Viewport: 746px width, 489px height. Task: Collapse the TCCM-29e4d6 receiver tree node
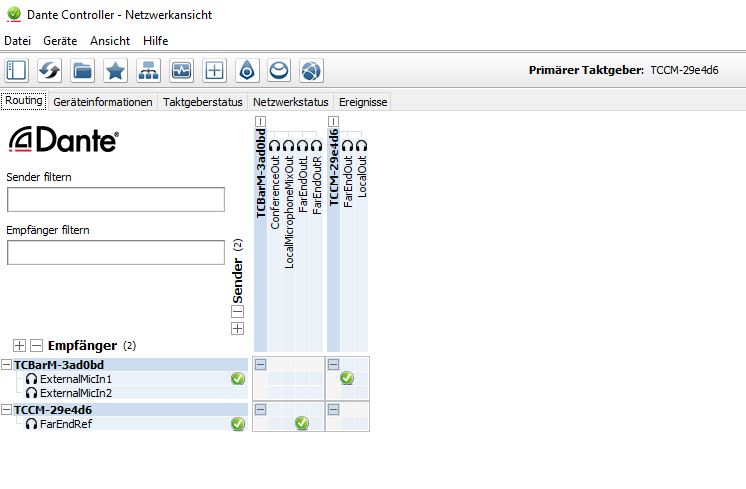[x=7, y=410]
